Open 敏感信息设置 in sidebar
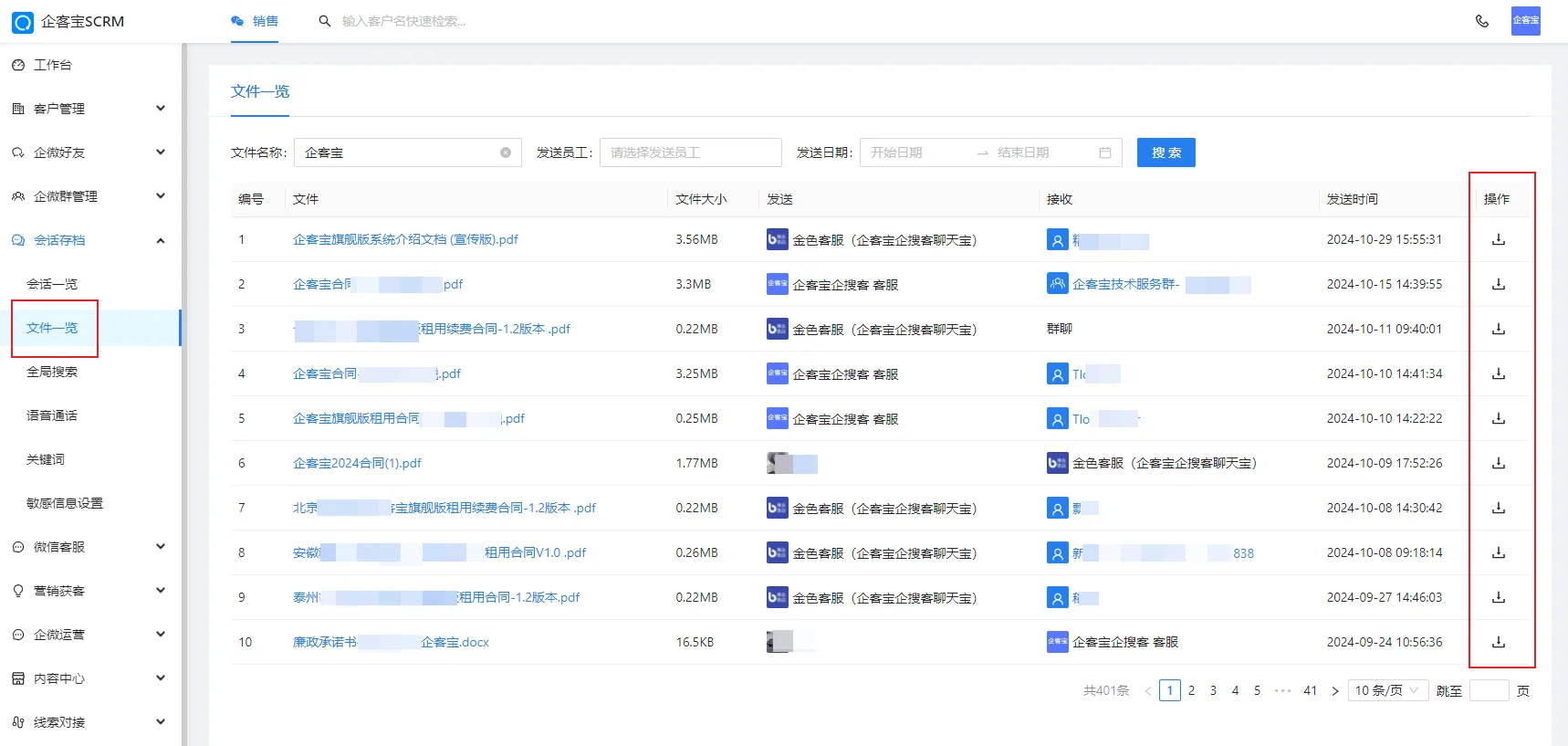1568x746 pixels. tap(65, 503)
